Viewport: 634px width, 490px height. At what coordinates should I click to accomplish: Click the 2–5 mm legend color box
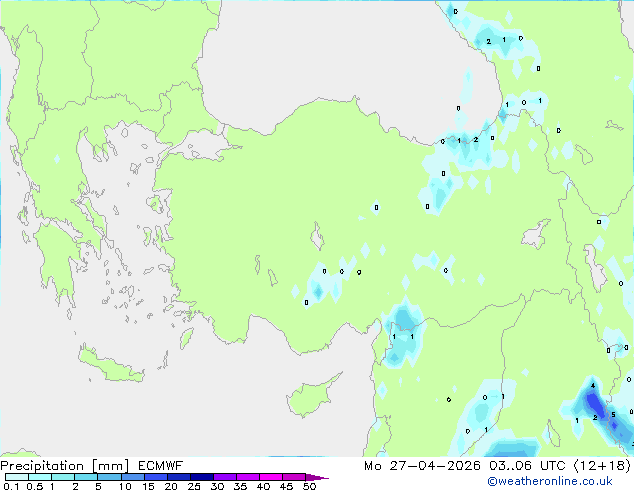(86, 477)
